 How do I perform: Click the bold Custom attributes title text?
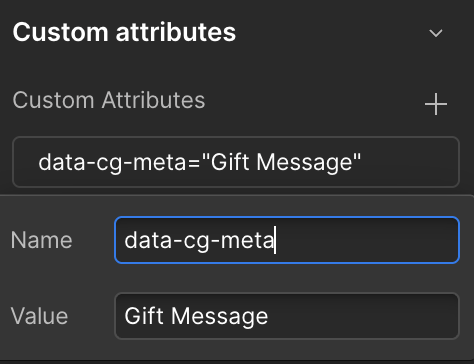point(124,32)
